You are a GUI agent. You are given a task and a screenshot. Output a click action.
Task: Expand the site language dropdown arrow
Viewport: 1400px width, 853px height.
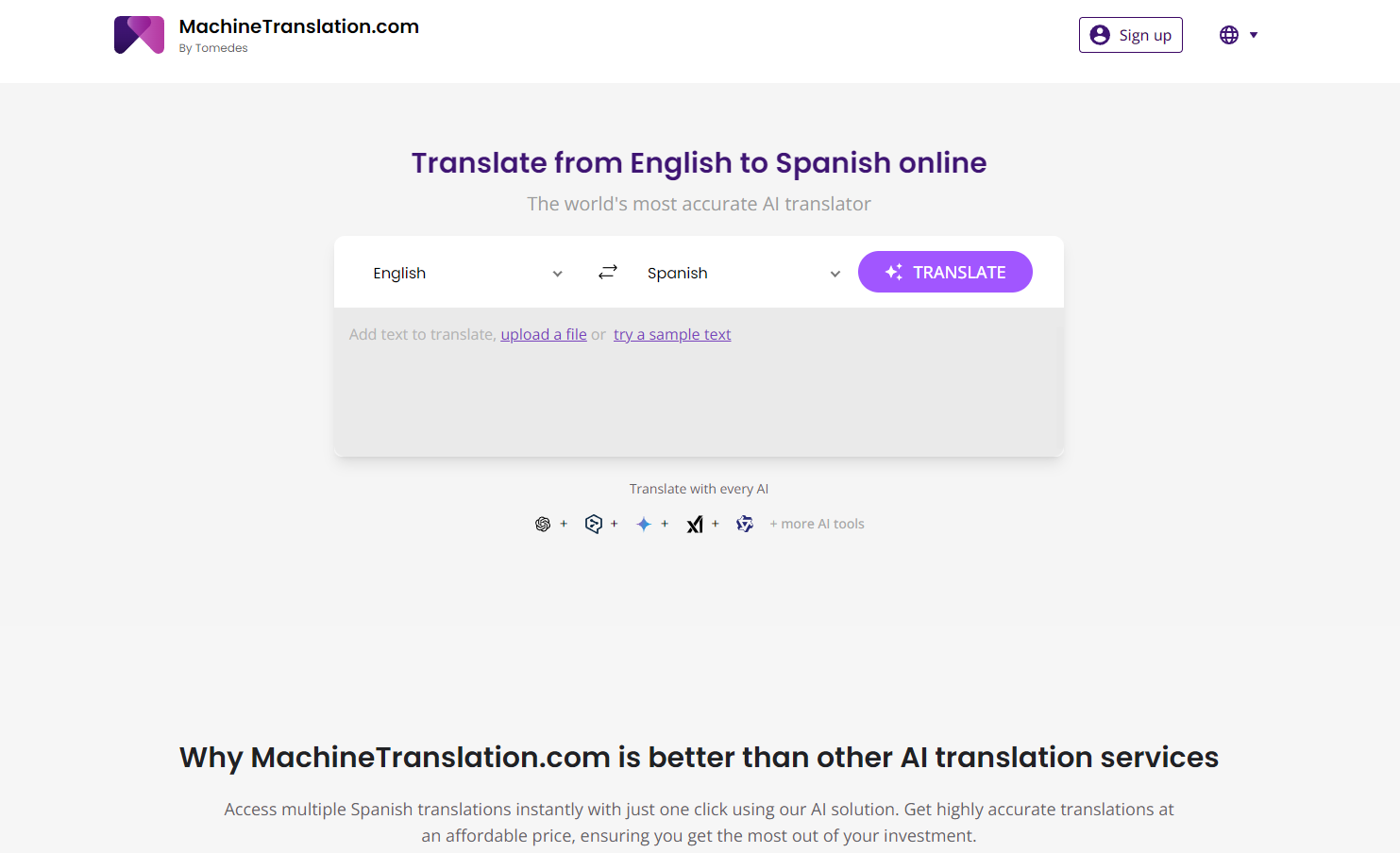click(x=1254, y=35)
